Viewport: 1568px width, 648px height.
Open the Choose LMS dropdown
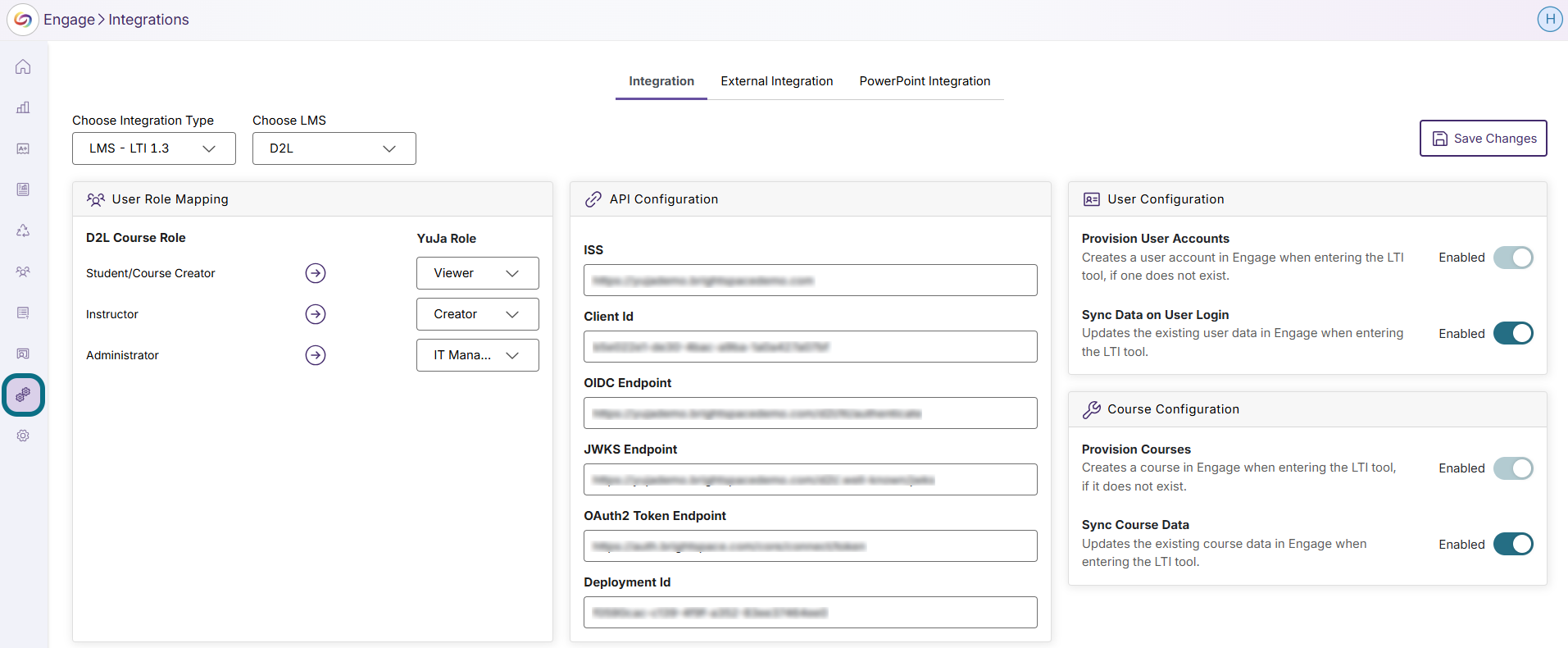334,148
